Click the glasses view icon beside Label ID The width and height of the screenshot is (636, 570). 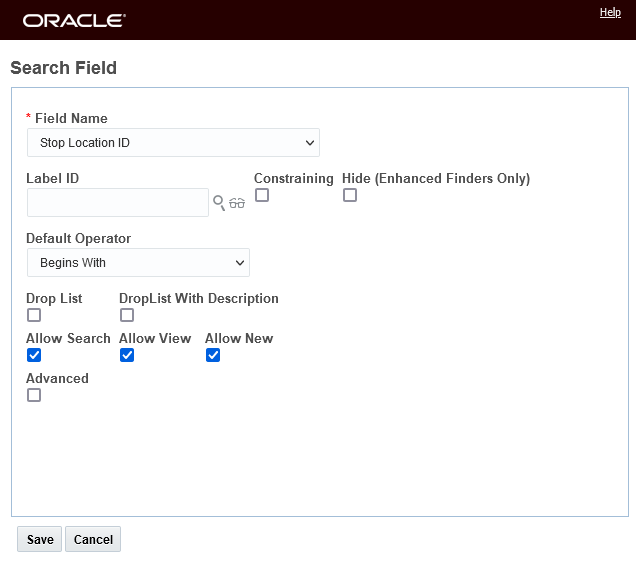coord(237,203)
